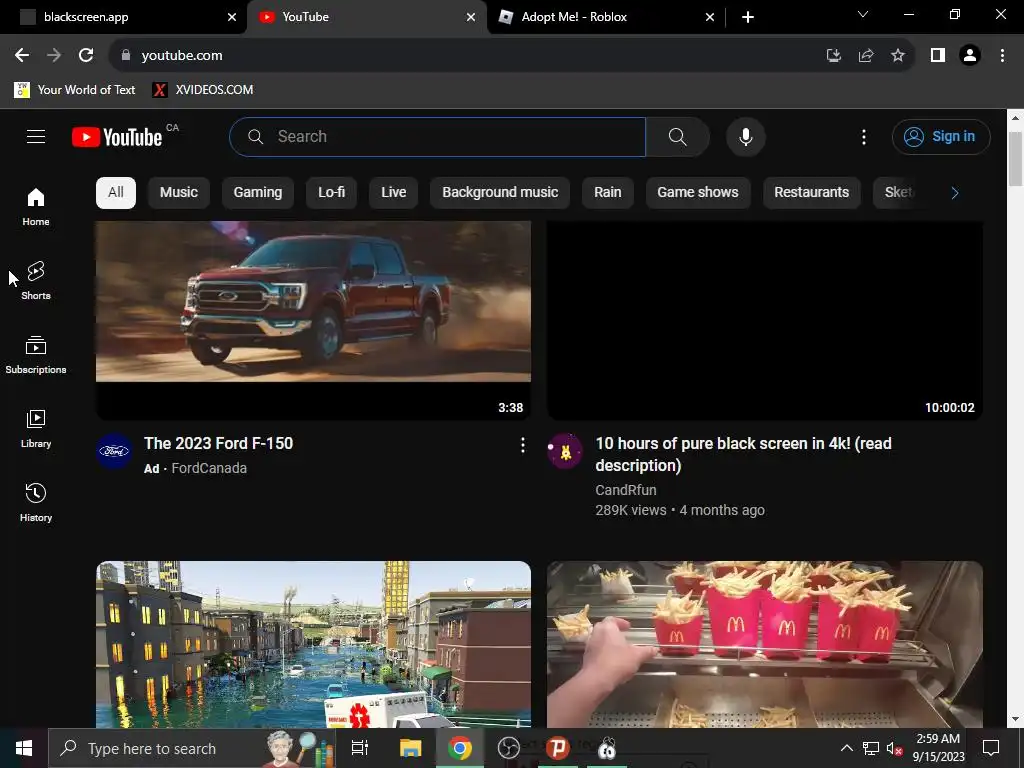Open Your World of Text bookmark
This screenshot has height=768, width=1024.
(75, 89)
